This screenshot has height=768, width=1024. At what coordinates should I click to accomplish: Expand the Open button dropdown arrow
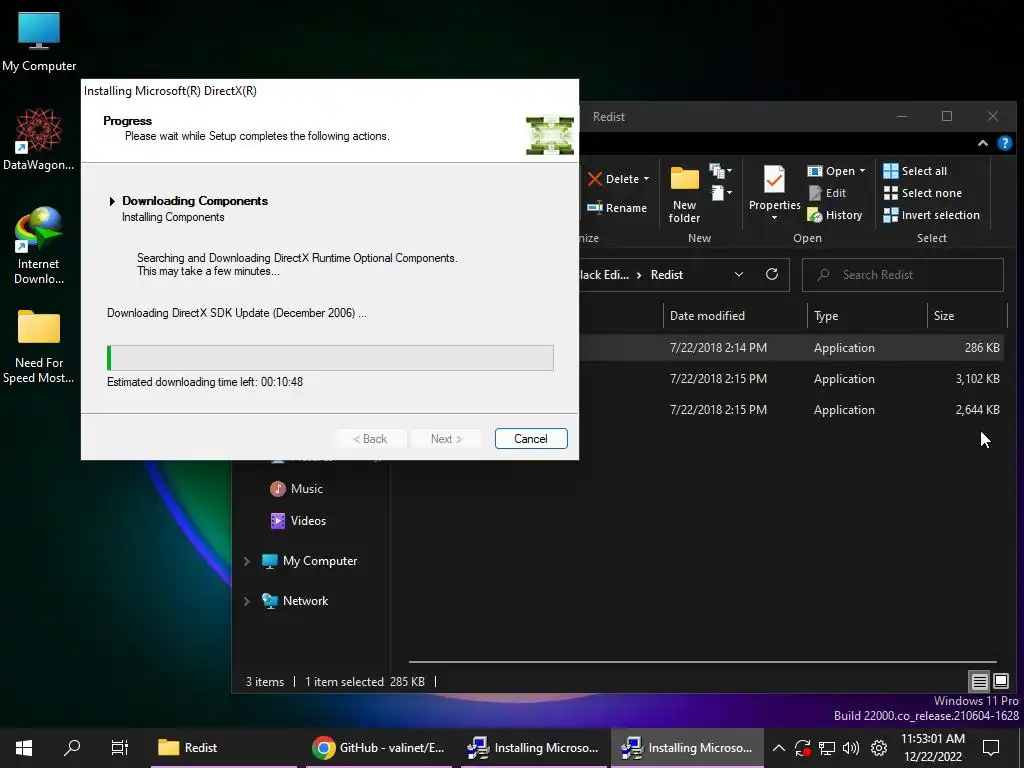pyautogui.click(x=862, y=171)
